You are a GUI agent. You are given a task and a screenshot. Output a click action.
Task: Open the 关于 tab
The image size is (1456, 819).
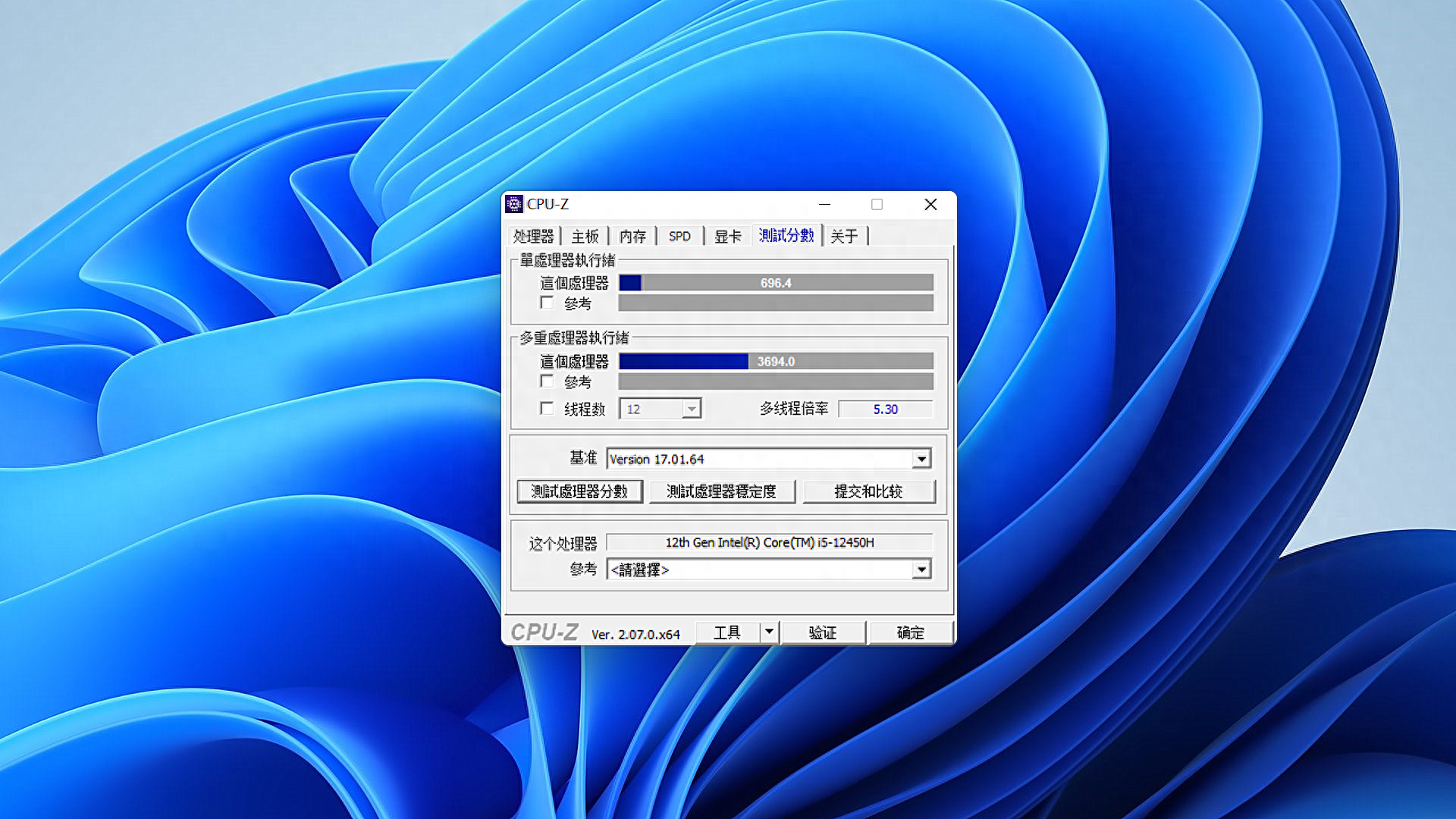[844, 237]
